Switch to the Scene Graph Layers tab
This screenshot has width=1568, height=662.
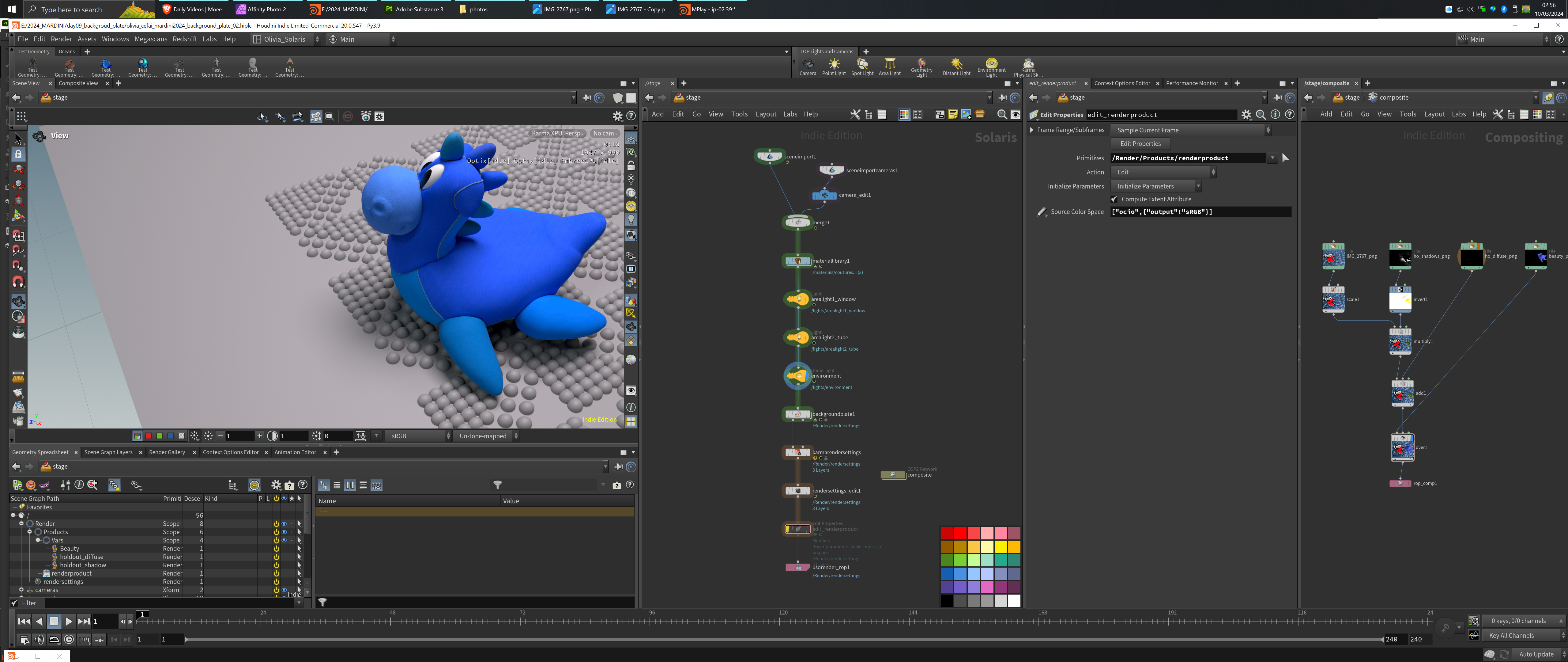tap(108, 452)
